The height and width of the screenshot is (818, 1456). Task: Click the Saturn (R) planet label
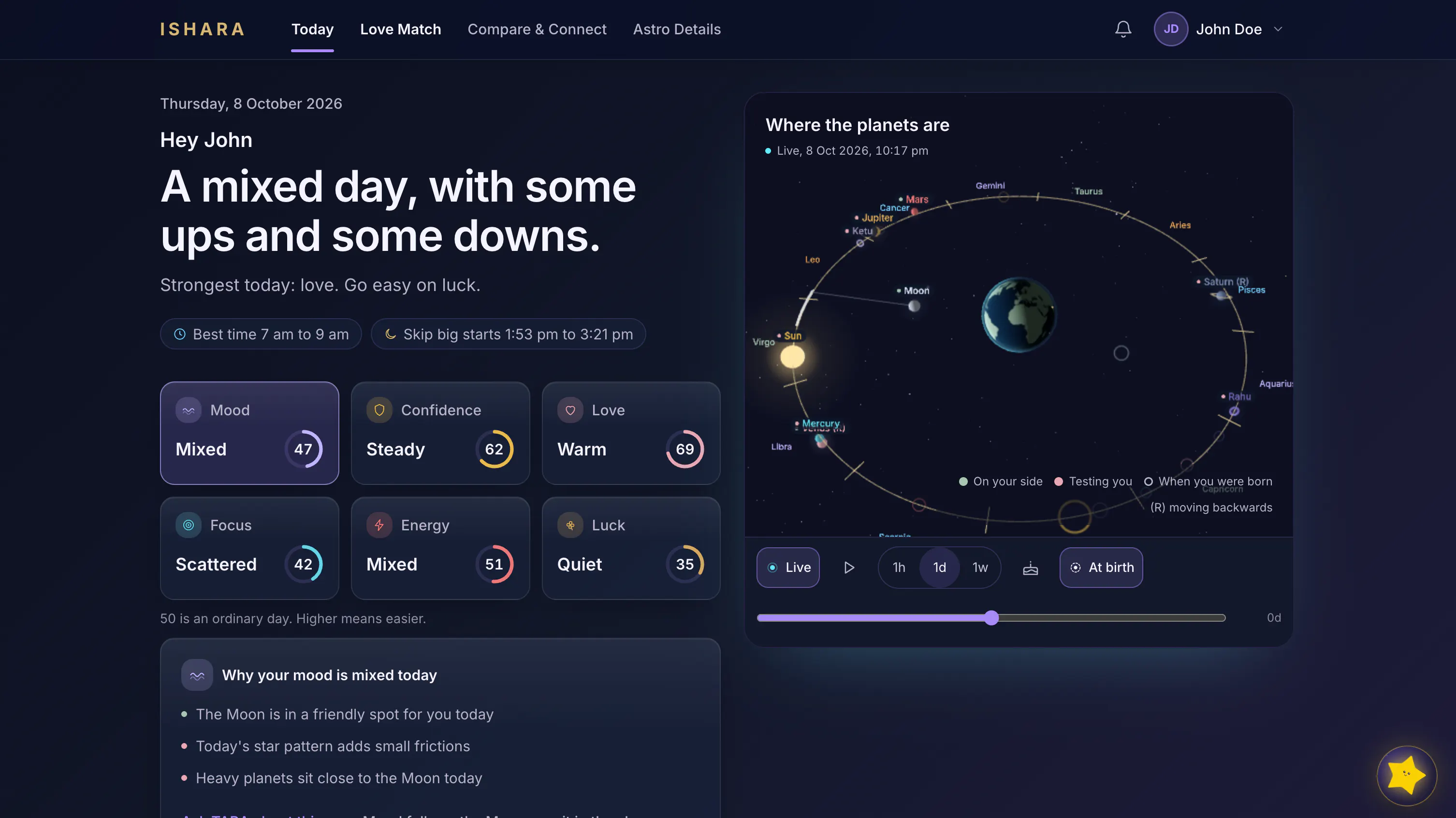point(1223,281)
